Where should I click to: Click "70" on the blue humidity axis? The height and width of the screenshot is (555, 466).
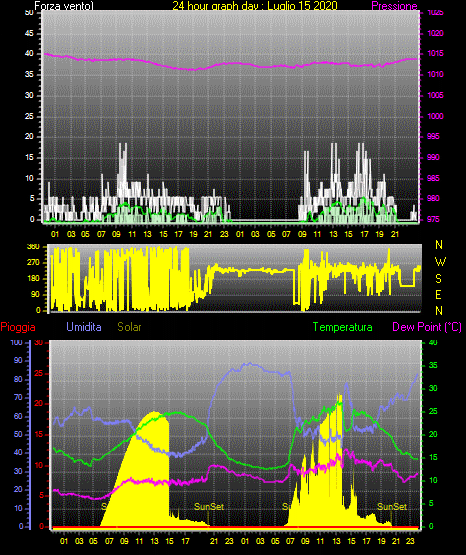pos(18,397)
